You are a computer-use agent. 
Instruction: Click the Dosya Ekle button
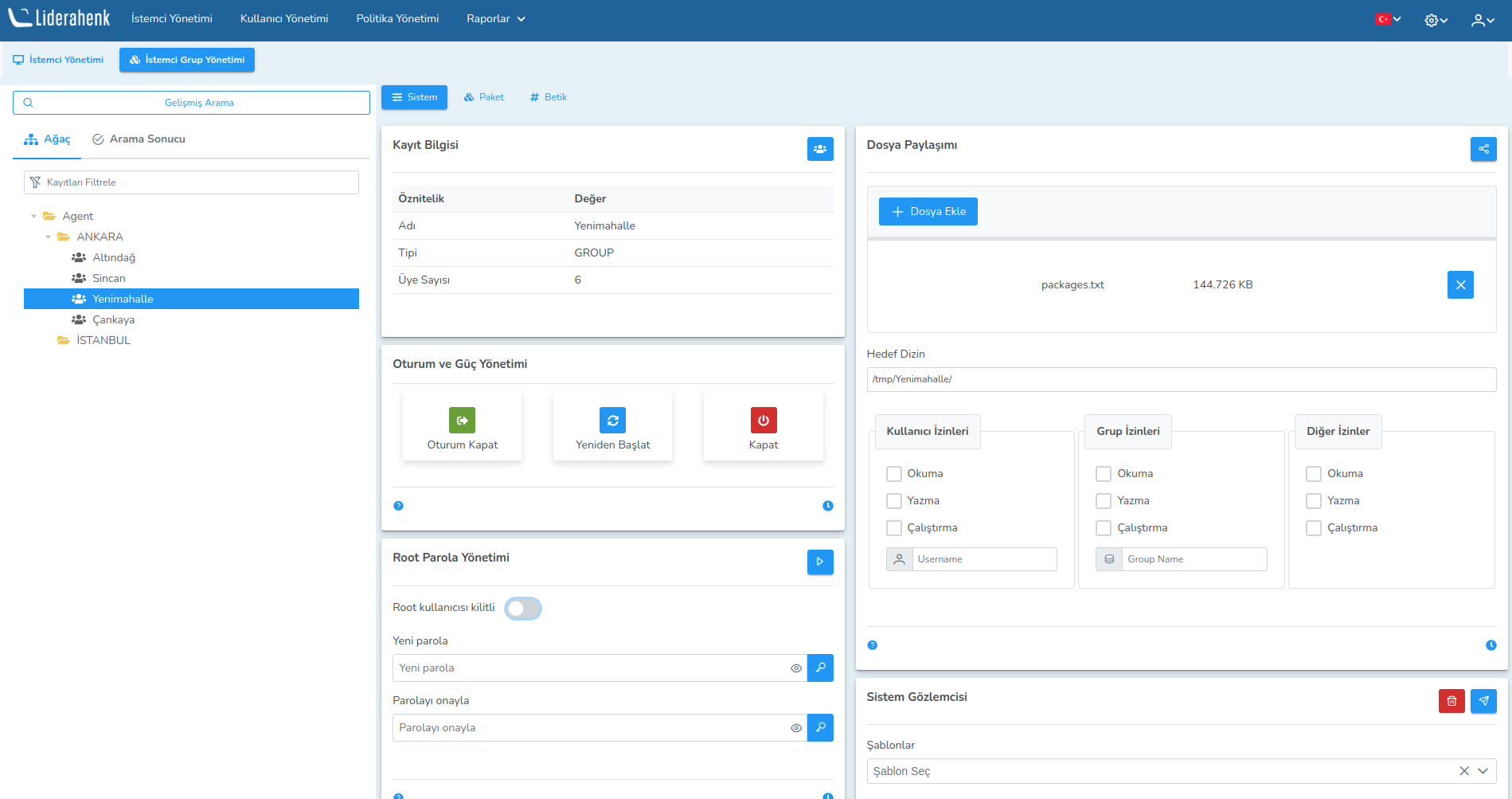tap(928, 212)
